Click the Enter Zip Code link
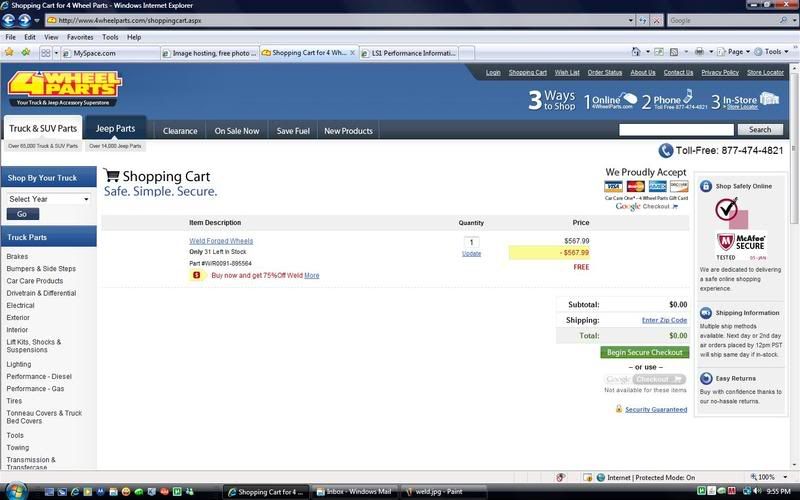Screen dimensions: 800x500 (664, 320)
